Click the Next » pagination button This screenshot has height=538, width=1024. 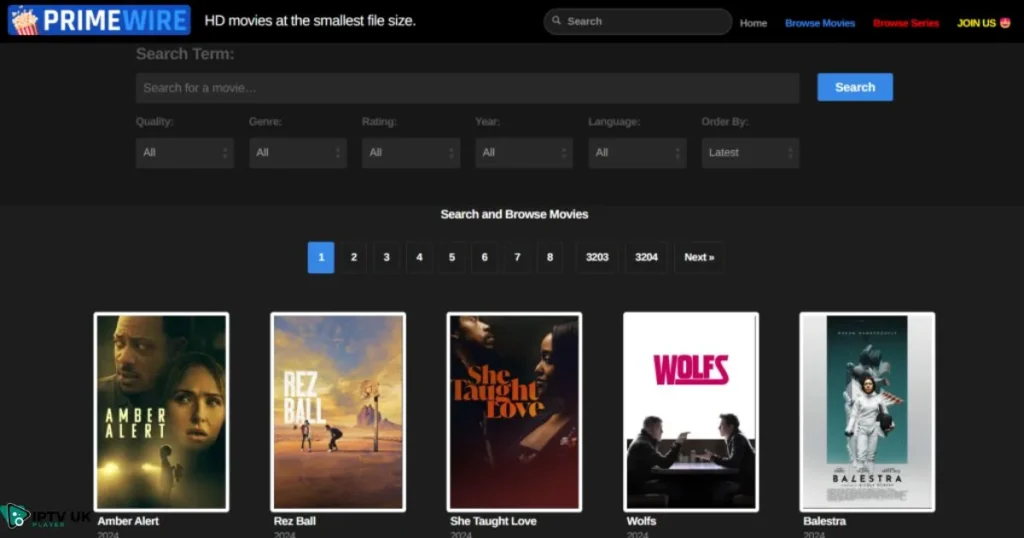(x=699, y=257)
